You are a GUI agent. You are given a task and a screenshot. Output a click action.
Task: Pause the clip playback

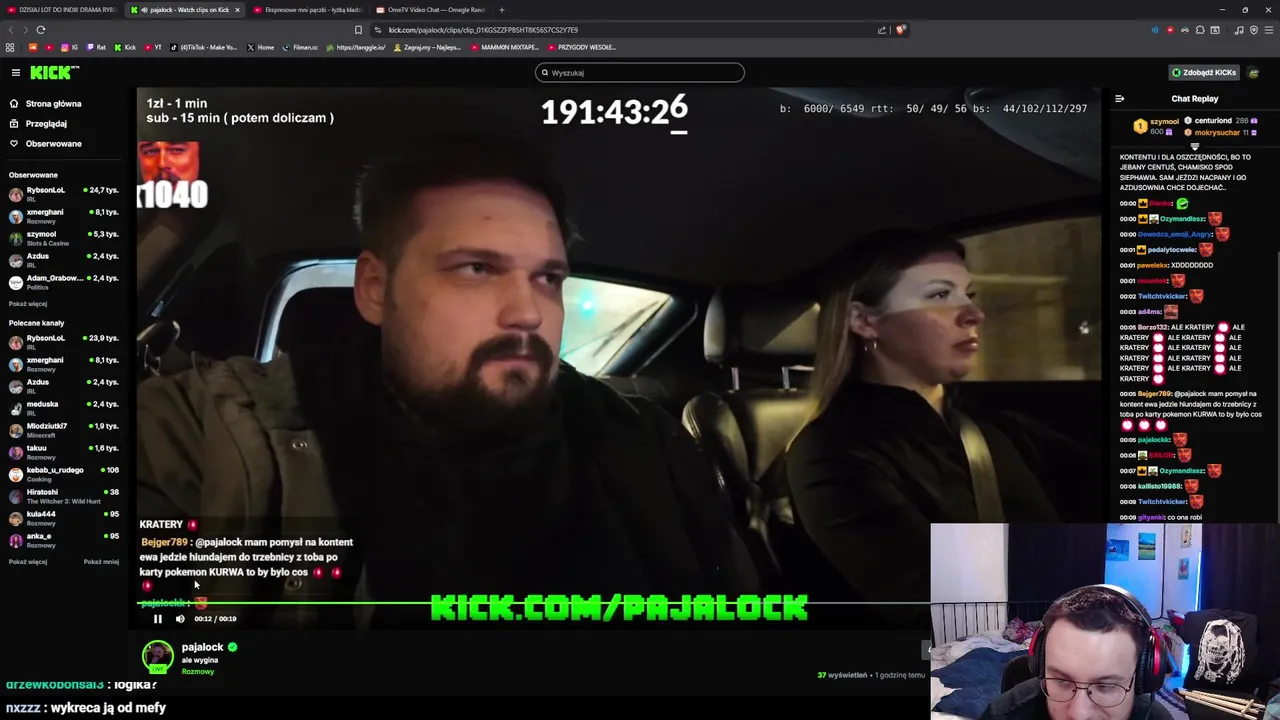point(157,619)
